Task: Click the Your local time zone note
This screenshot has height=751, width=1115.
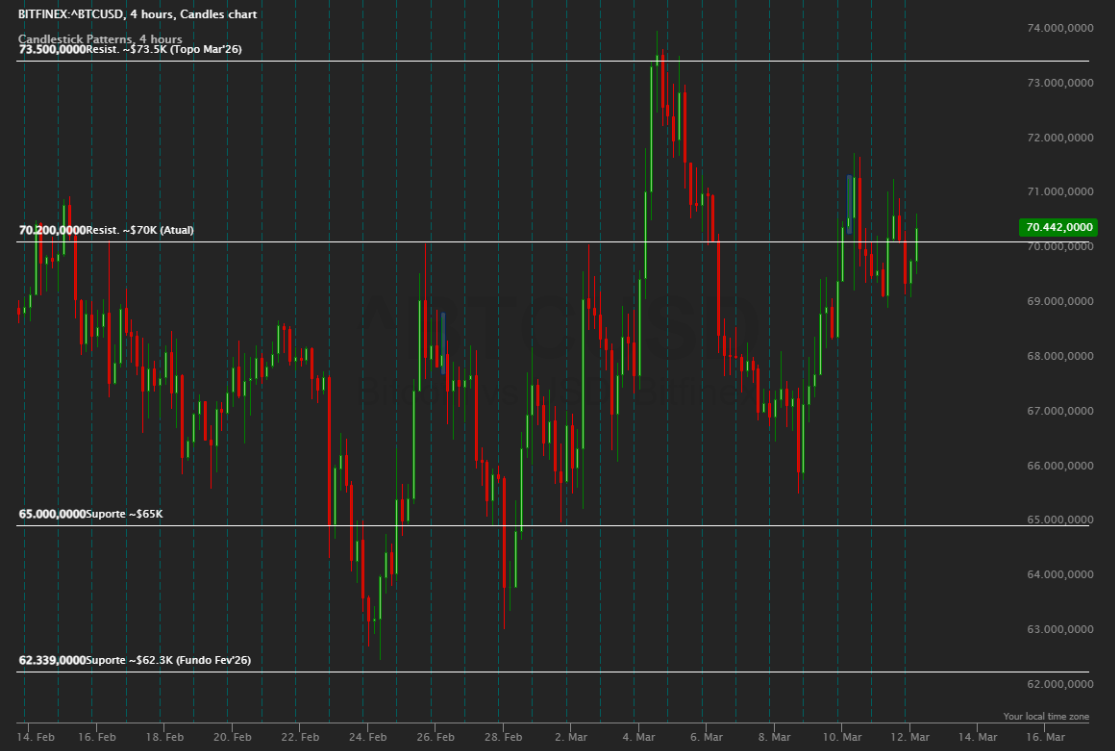Action: (1046, 717)
